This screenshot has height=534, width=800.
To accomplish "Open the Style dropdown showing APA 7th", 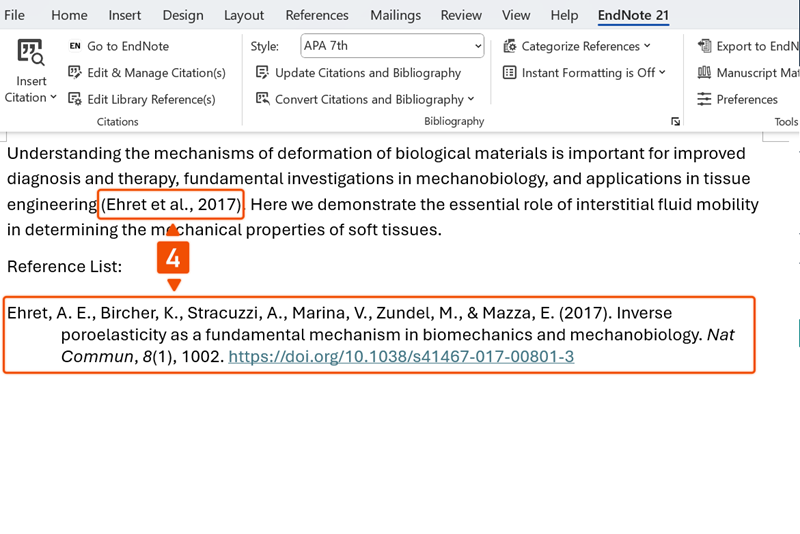I will 392,46.
